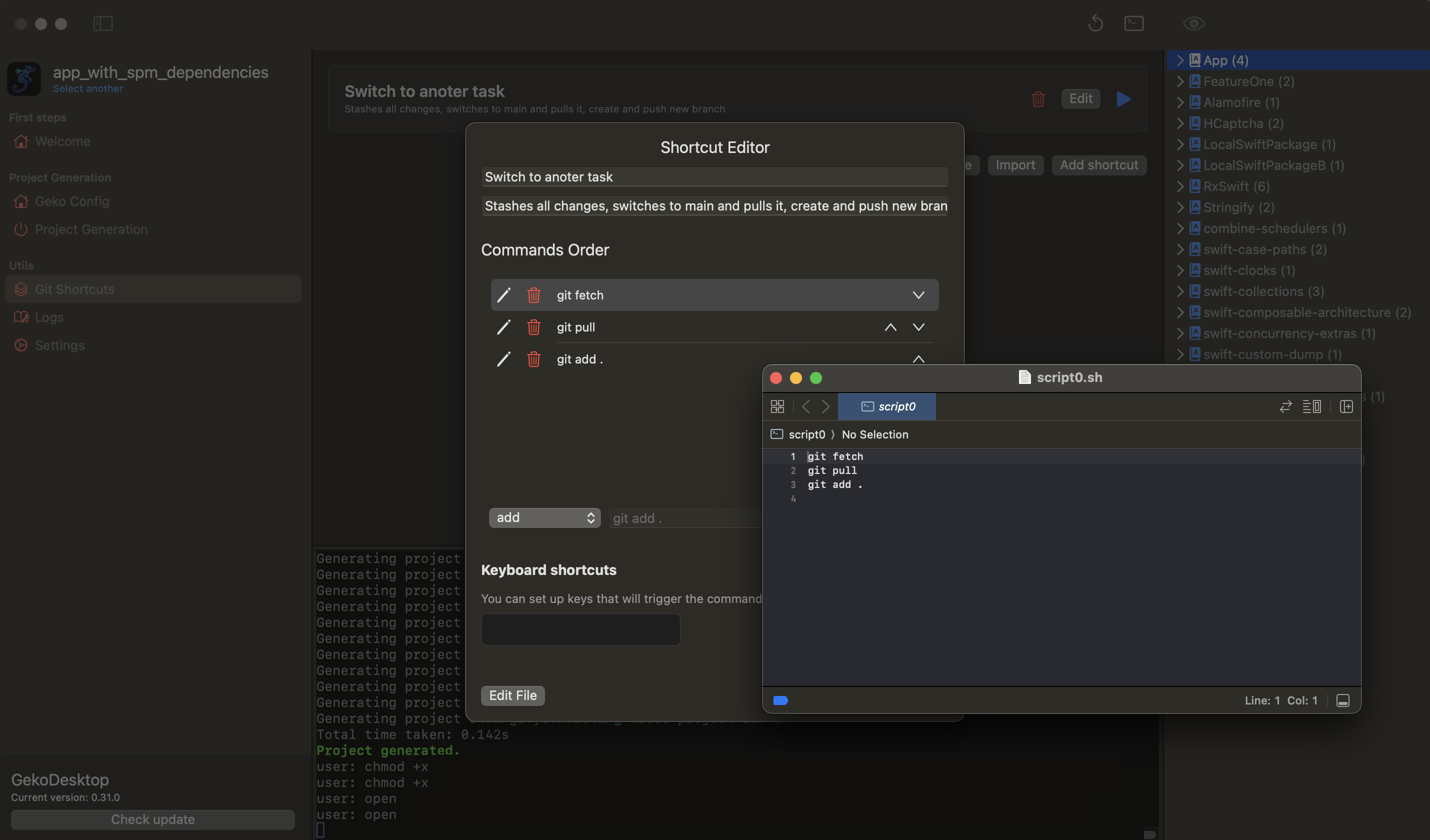Click the red trash icon beside the Edit button

click(1038, 99)
